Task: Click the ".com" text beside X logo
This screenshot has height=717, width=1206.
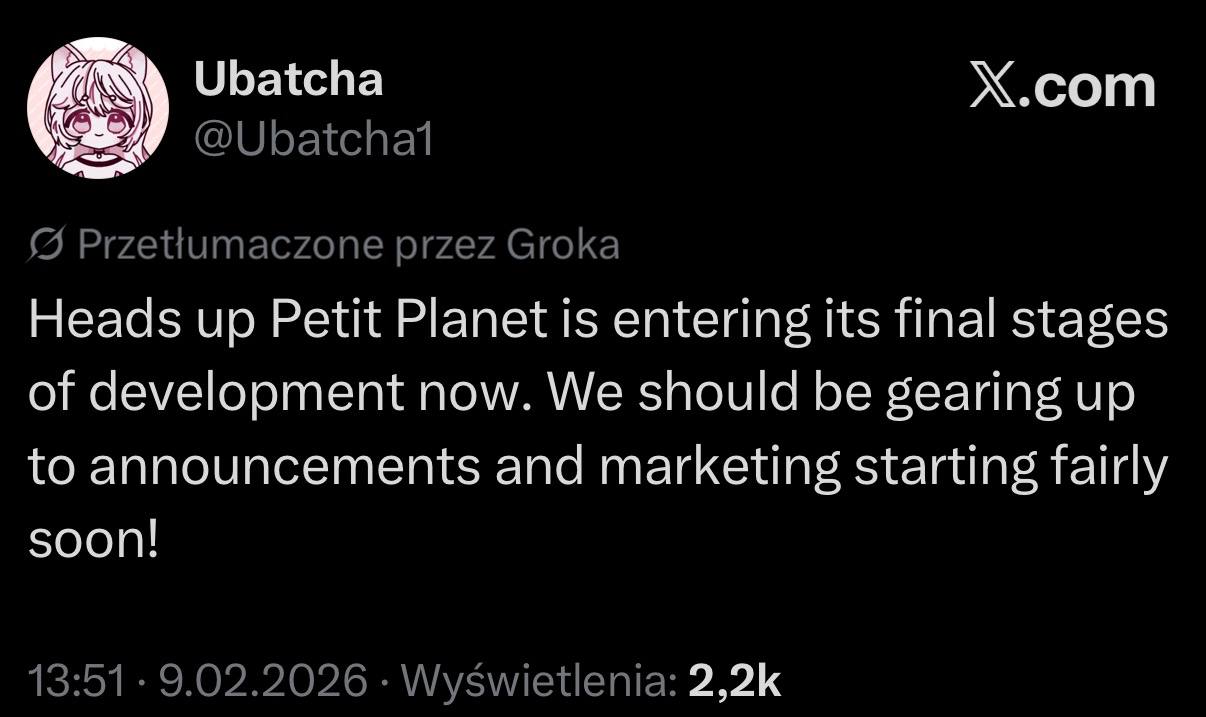Action: (1093, 88)
